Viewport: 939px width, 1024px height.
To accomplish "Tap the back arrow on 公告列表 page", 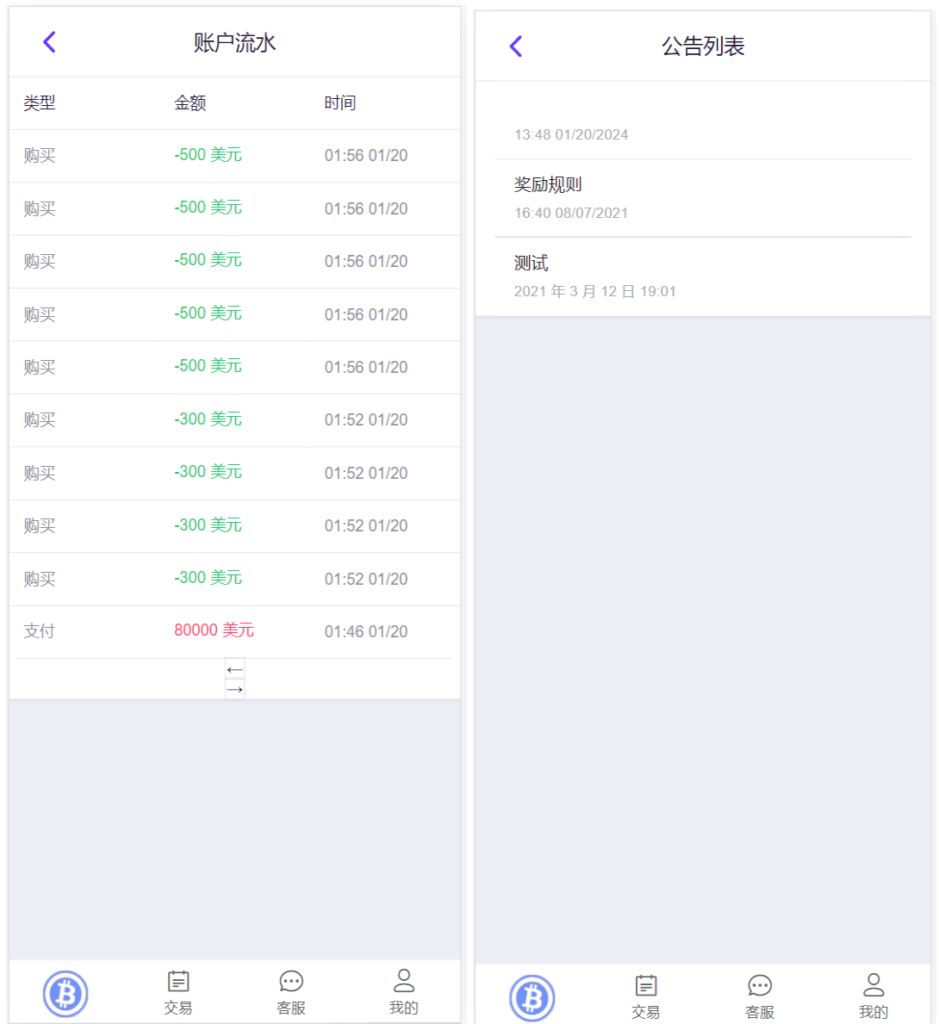I will [515, 46].
